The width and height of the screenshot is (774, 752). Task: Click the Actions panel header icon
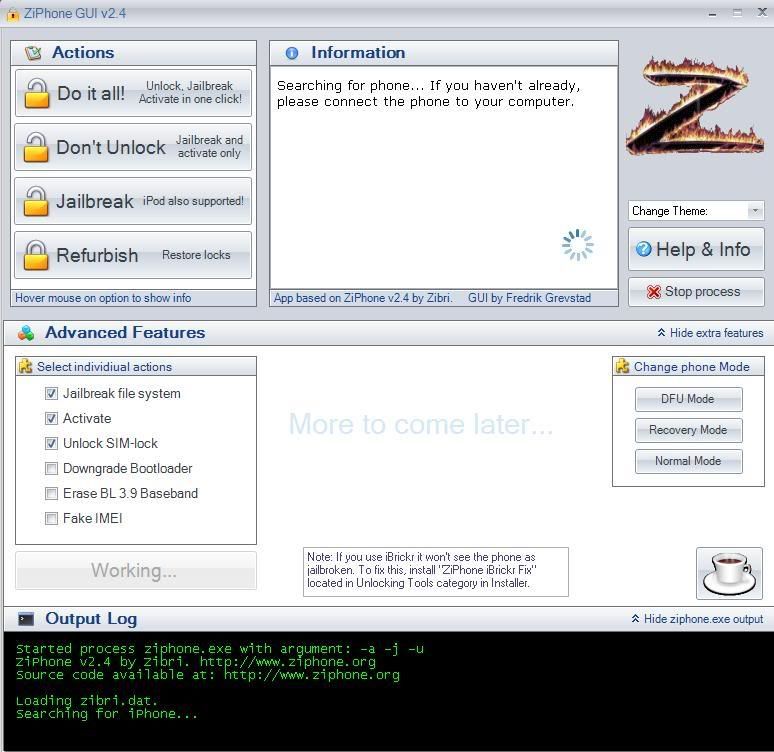[34, 52]
